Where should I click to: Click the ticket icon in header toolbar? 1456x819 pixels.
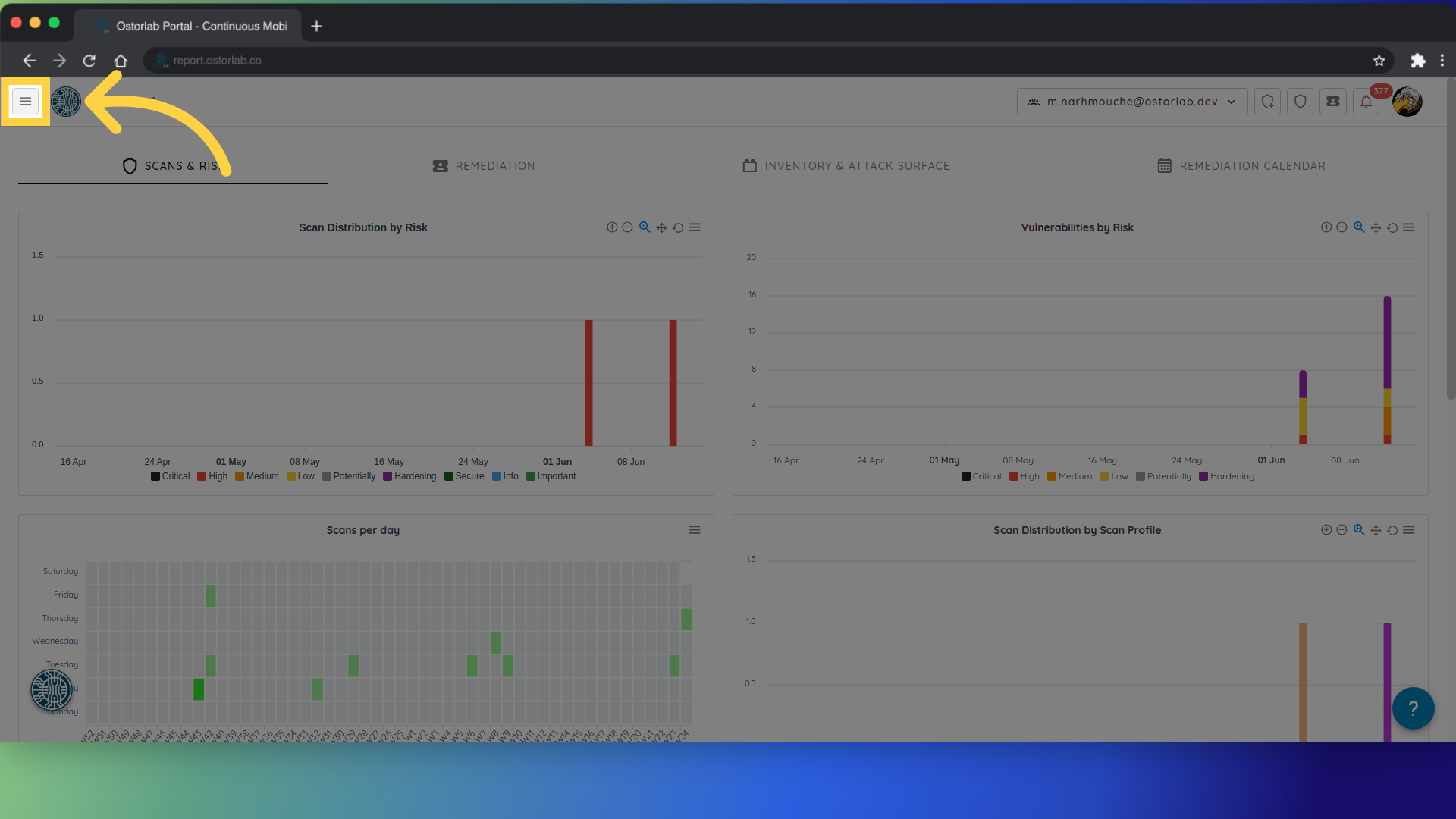pyautogui.click(x=1332, y=102)
